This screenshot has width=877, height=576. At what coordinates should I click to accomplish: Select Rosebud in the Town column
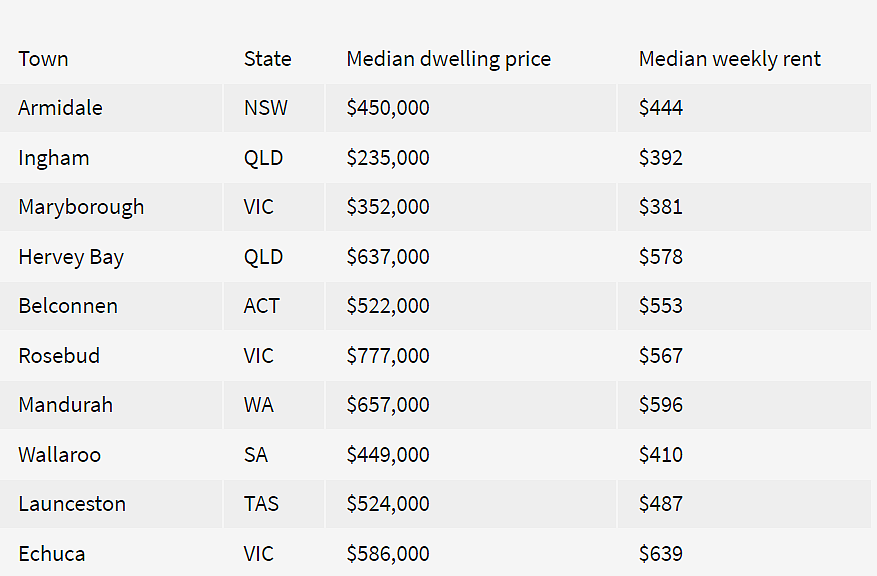coord(59,356)
